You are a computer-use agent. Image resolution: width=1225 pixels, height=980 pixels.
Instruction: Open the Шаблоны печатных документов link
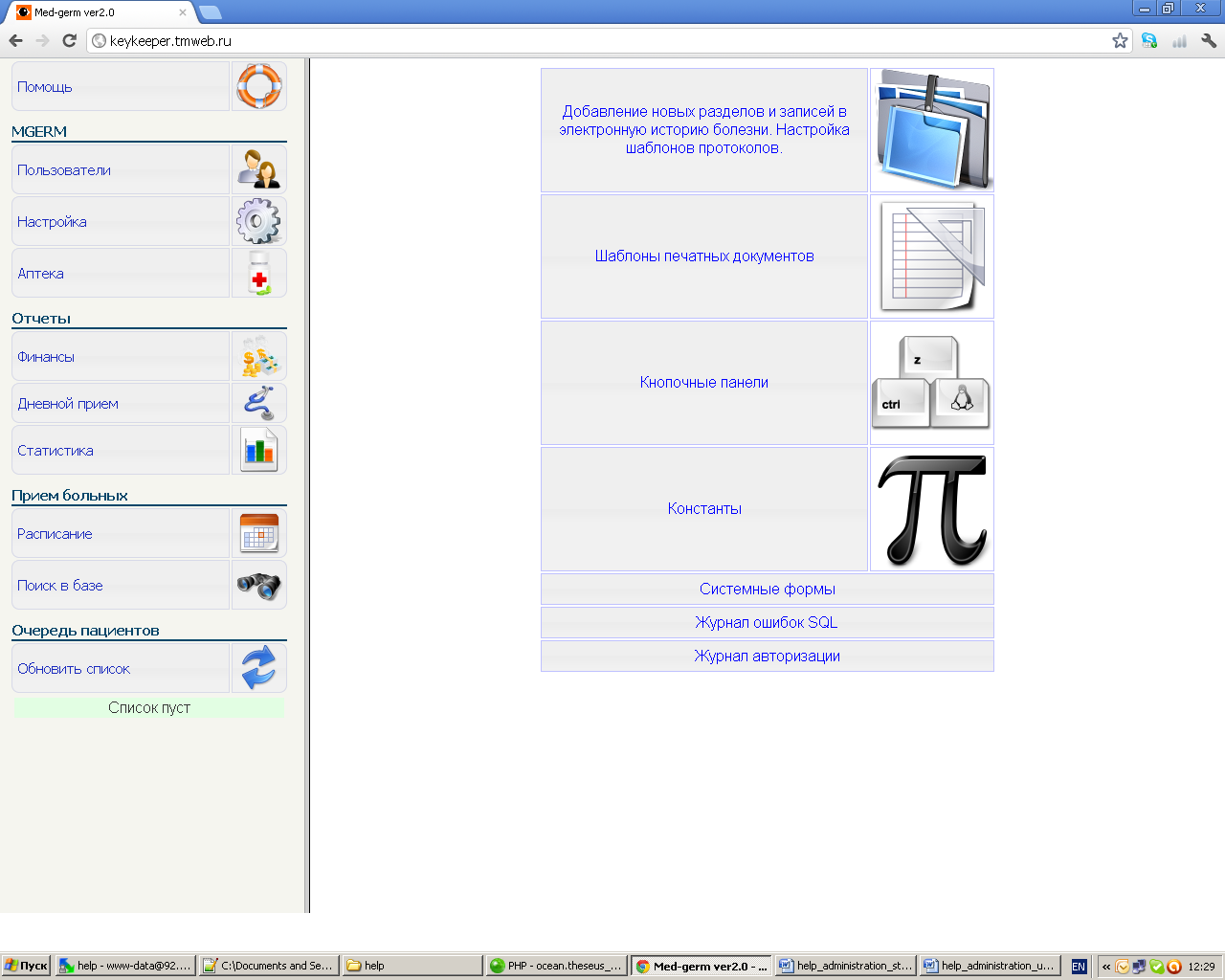pos(704,256)
